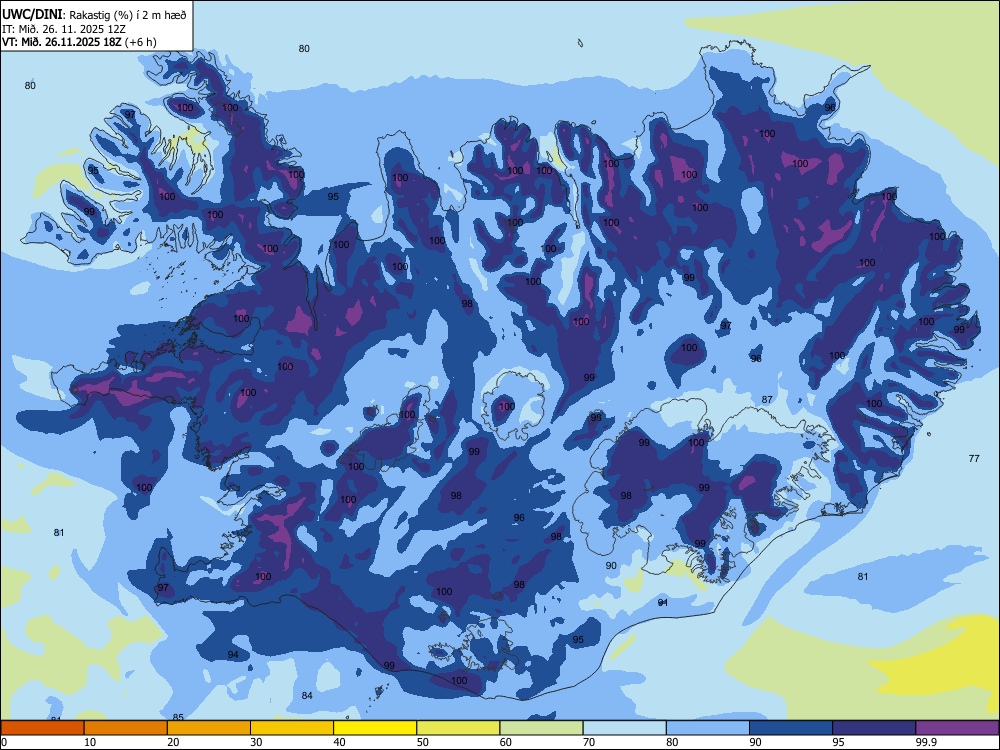Choose the 30–40 golden legend color segment
The image size is (1000, 750).
(292, 728)
